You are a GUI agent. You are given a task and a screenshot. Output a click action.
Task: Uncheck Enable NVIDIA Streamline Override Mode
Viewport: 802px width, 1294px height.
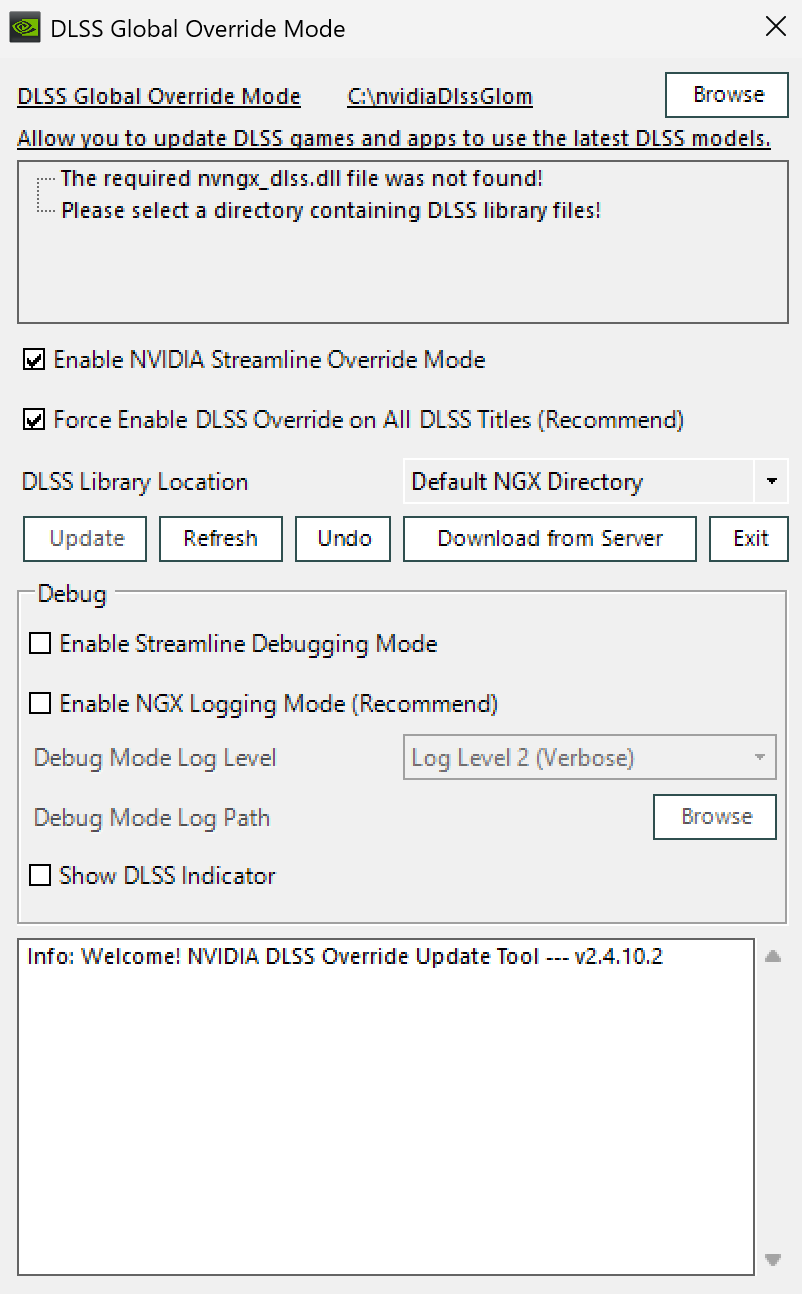pos(35,360)
